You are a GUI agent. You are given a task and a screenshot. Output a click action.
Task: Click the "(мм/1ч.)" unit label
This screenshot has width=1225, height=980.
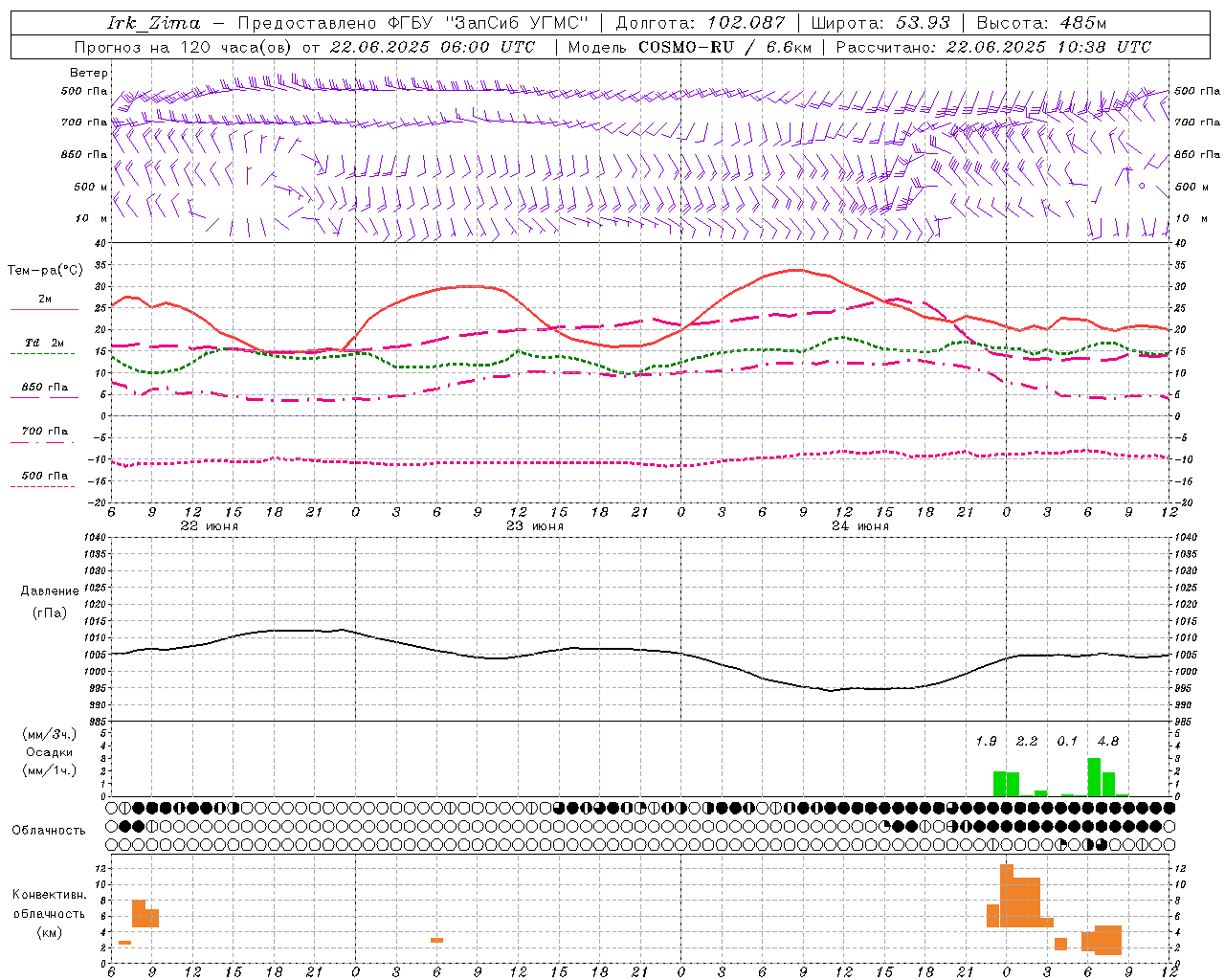pyautogui.click(x=50, y=770)
